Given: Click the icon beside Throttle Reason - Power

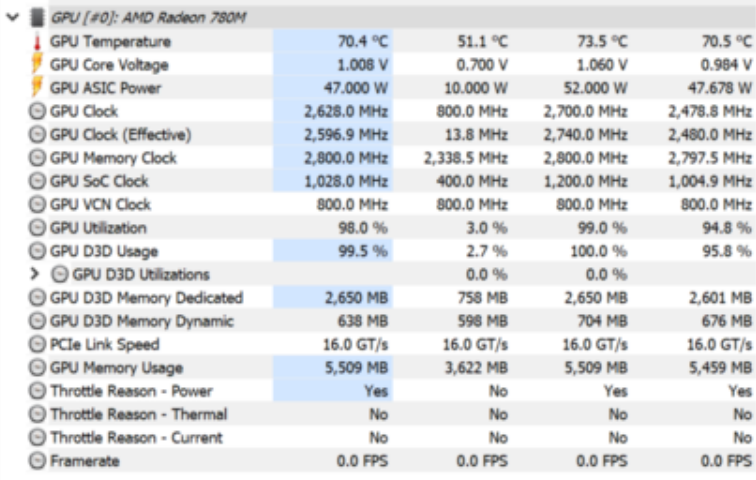Looking at the screenshot, I should tap(37, 391).
